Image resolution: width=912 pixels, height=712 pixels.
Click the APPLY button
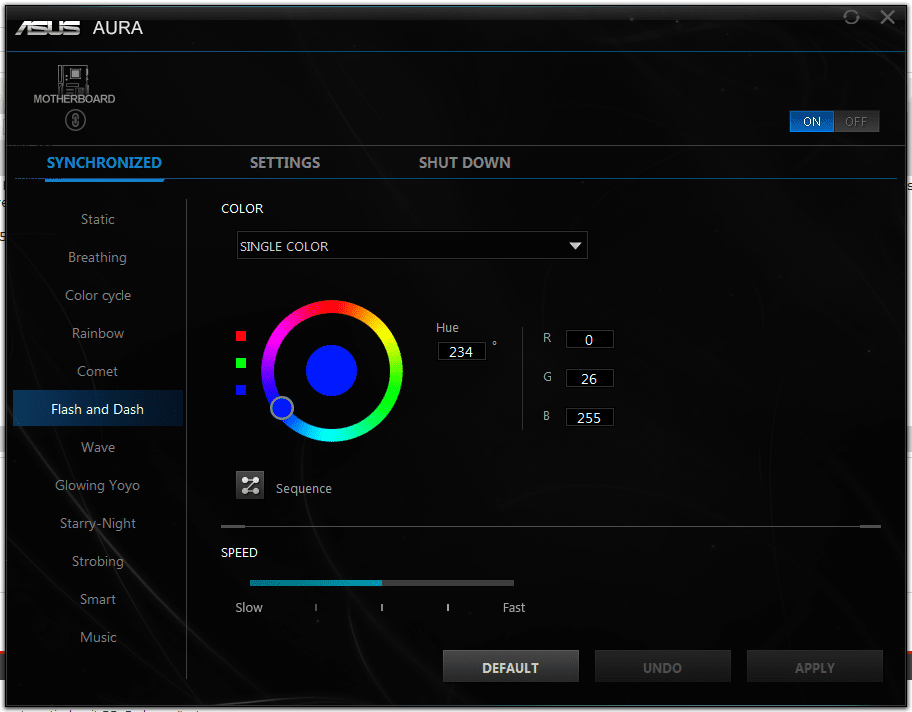tap(815, 667)
